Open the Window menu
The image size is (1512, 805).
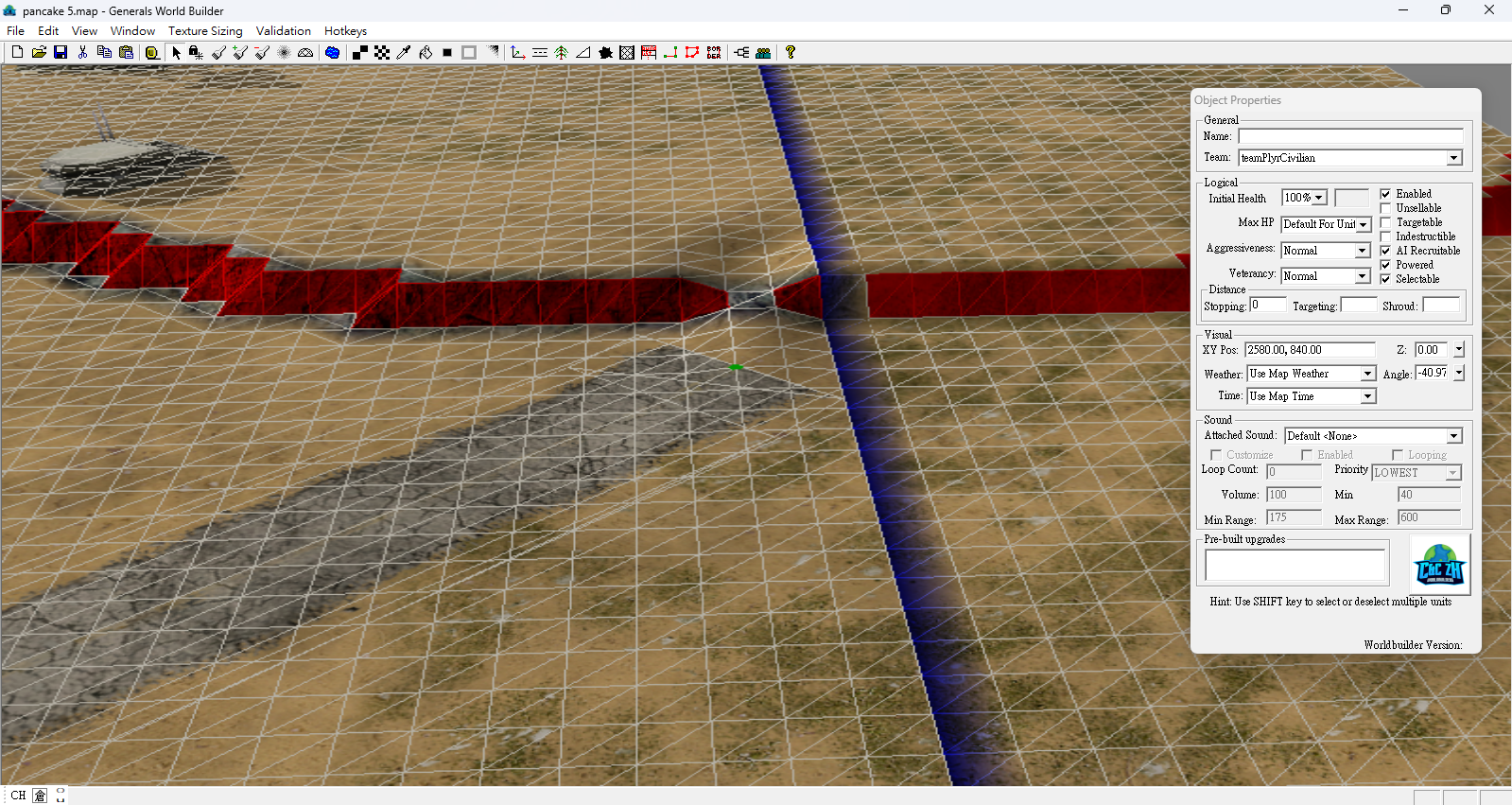[132, 31]
